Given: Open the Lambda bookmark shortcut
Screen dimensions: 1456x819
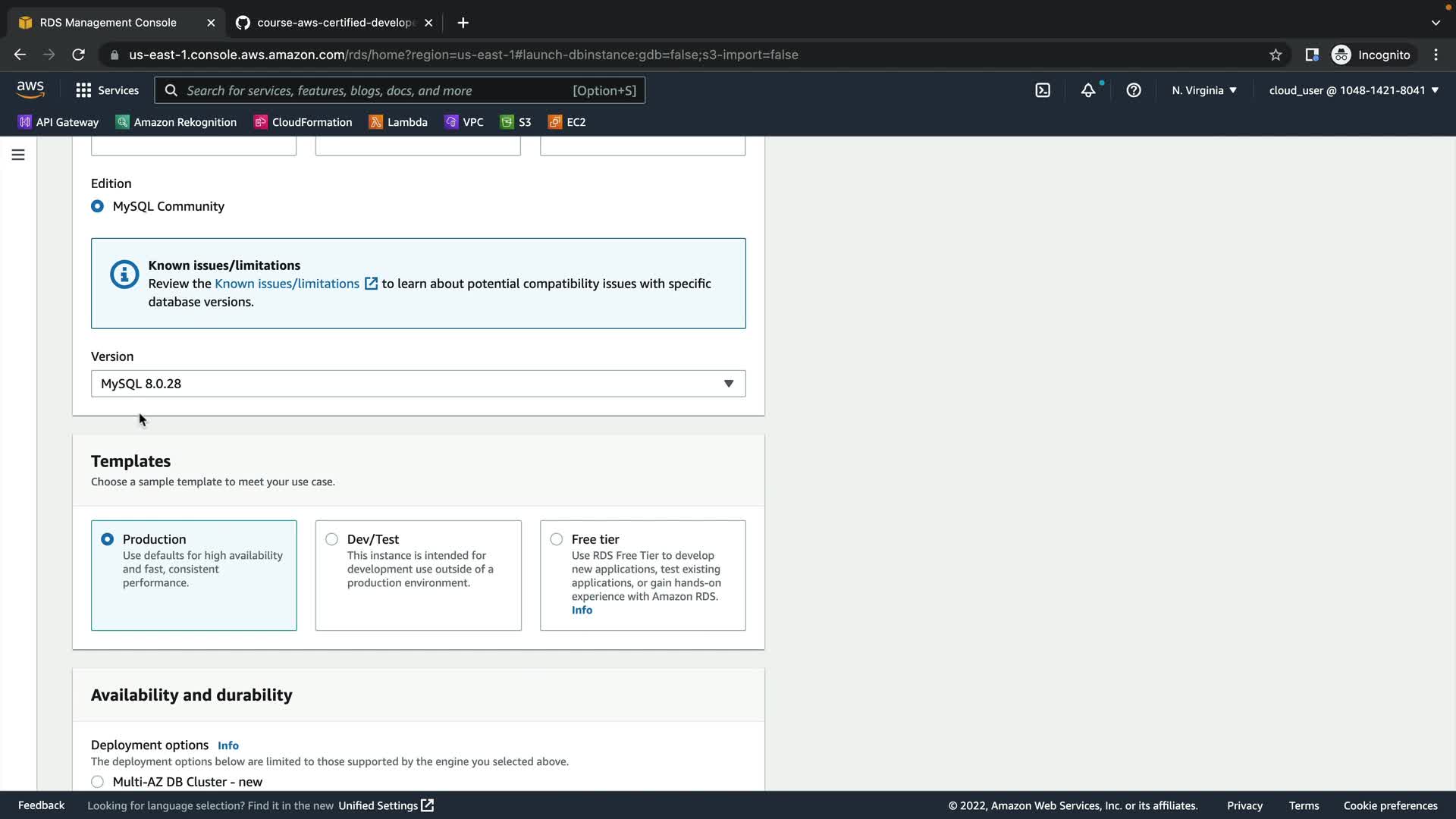Looking at the screenshot, I should pos(398,122).
